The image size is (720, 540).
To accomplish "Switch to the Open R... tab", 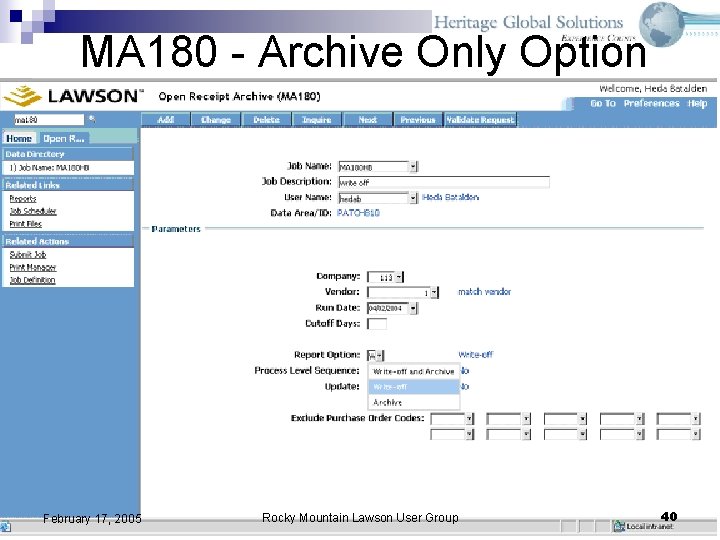I will point(64,138).
